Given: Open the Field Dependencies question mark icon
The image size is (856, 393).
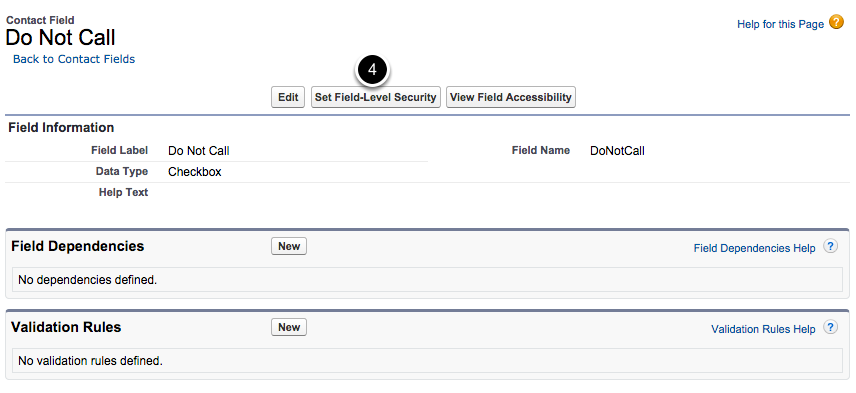Looking at the screenshot, I should click(830, 246).
